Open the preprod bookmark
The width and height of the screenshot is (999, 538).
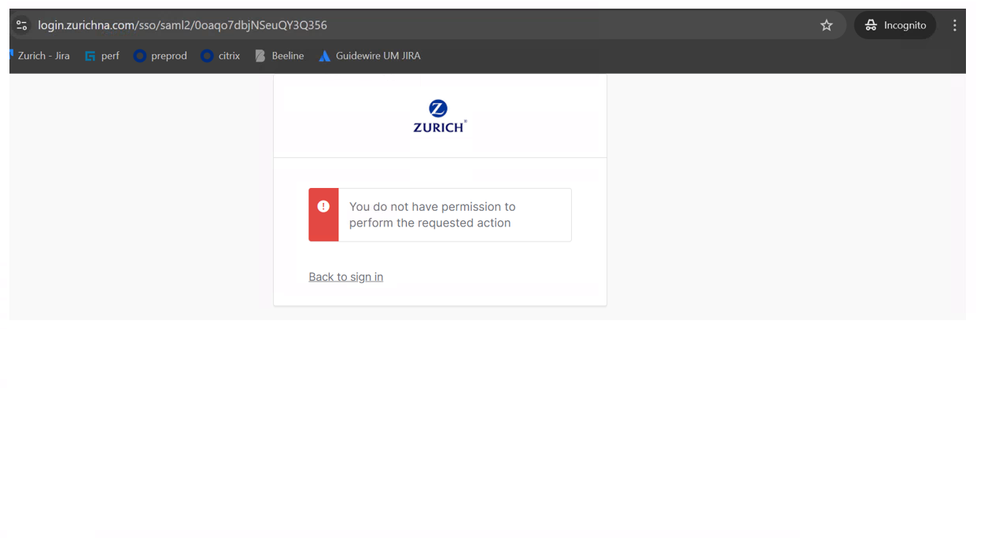160,56
